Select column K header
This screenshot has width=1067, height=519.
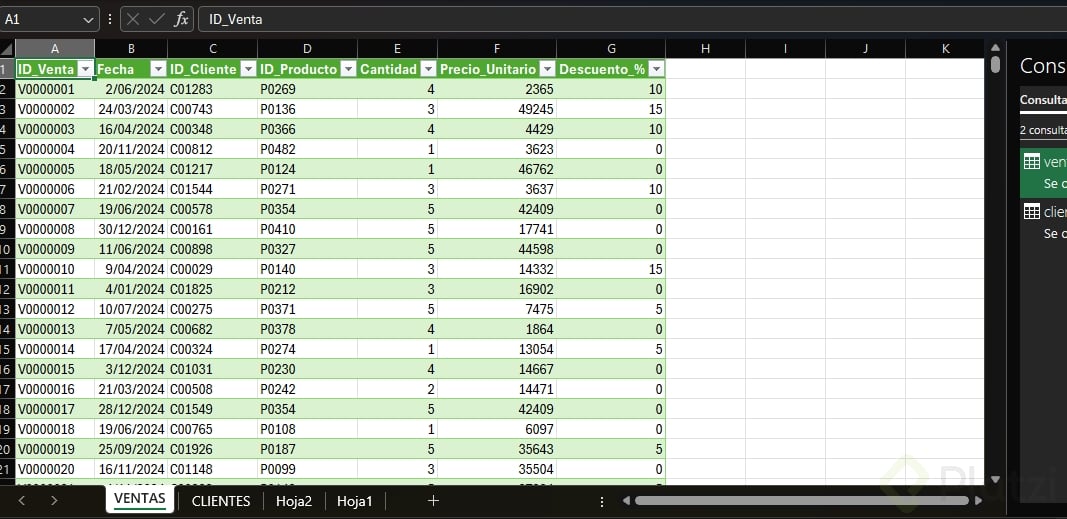945,49
